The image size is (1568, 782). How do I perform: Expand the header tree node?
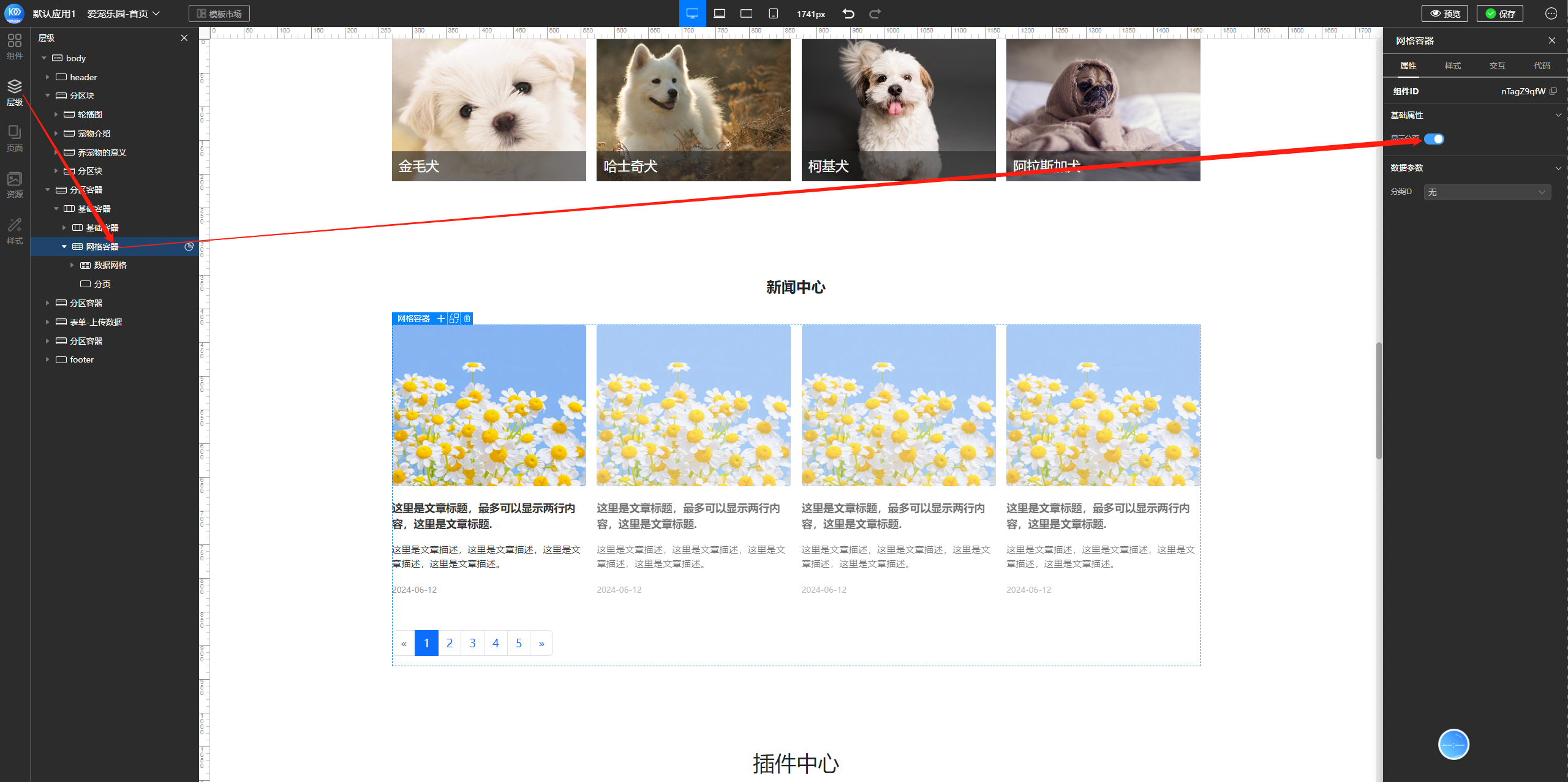47,77
